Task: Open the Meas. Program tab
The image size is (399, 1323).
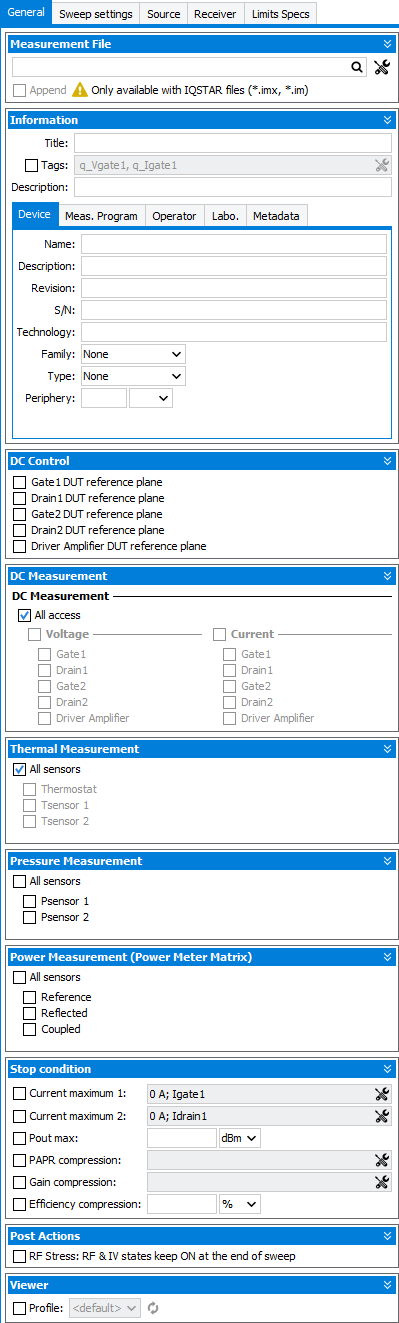Action: tap(102, 216)
